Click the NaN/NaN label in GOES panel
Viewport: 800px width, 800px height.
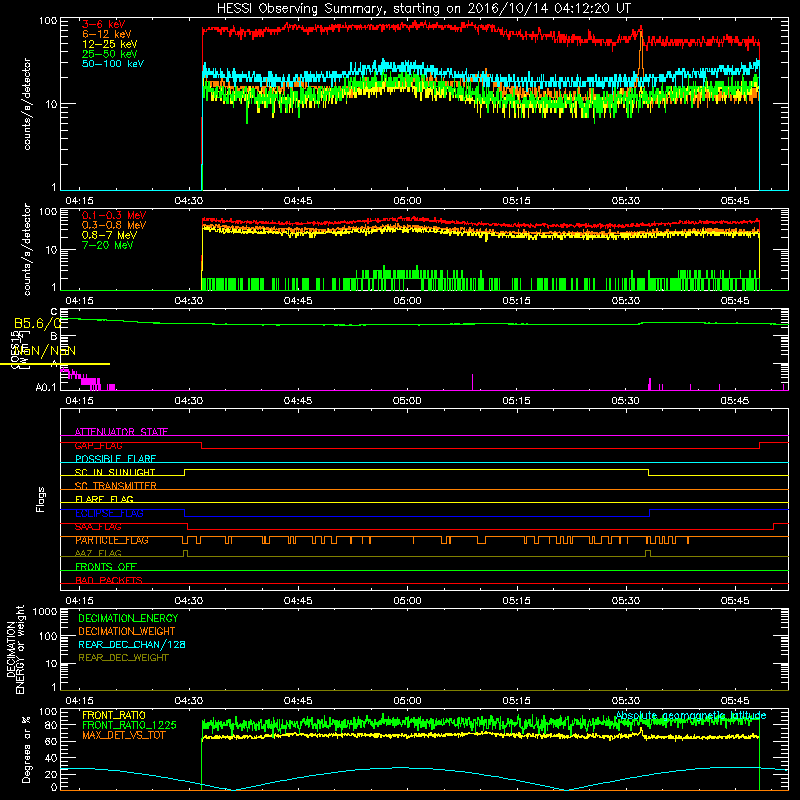[x=45, y=351]
